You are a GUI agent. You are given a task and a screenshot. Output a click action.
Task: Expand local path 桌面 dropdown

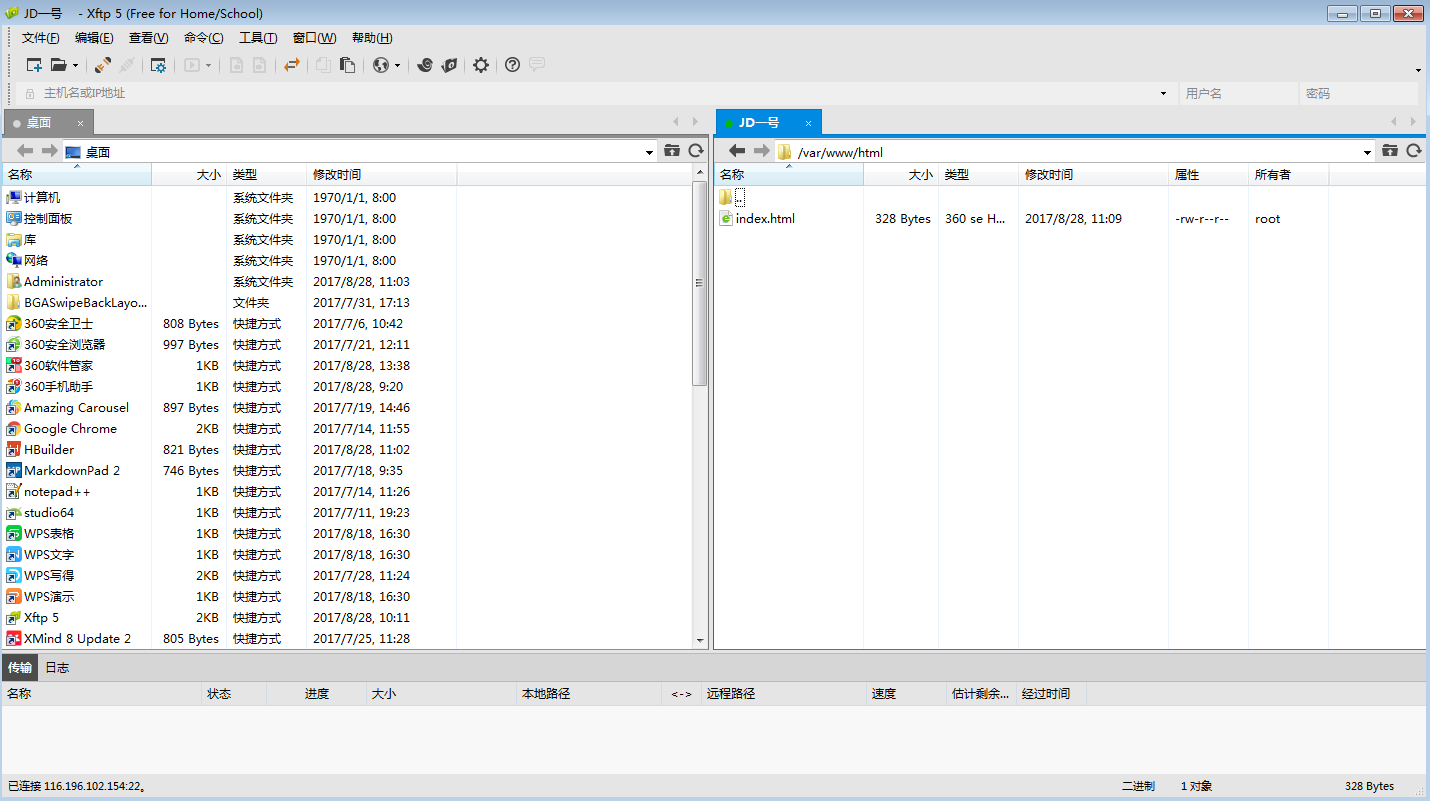(x=651, y=152)
